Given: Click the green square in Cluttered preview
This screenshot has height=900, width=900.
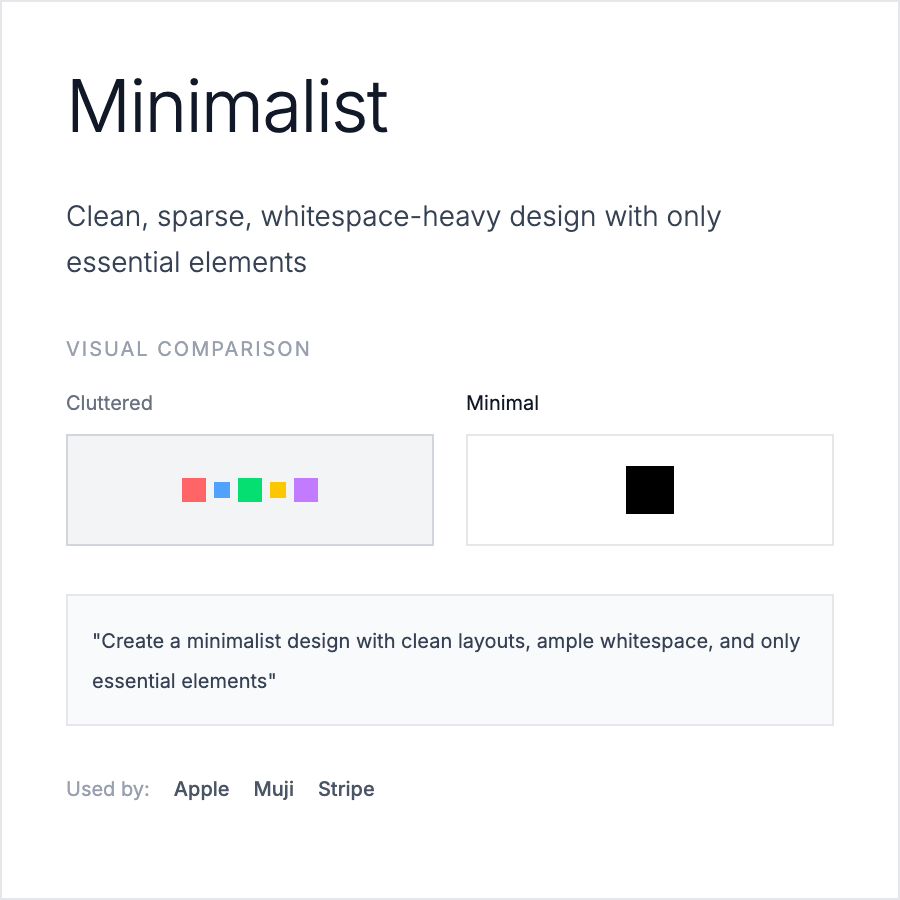Looking at the screenshot, I should pos(250,490).
